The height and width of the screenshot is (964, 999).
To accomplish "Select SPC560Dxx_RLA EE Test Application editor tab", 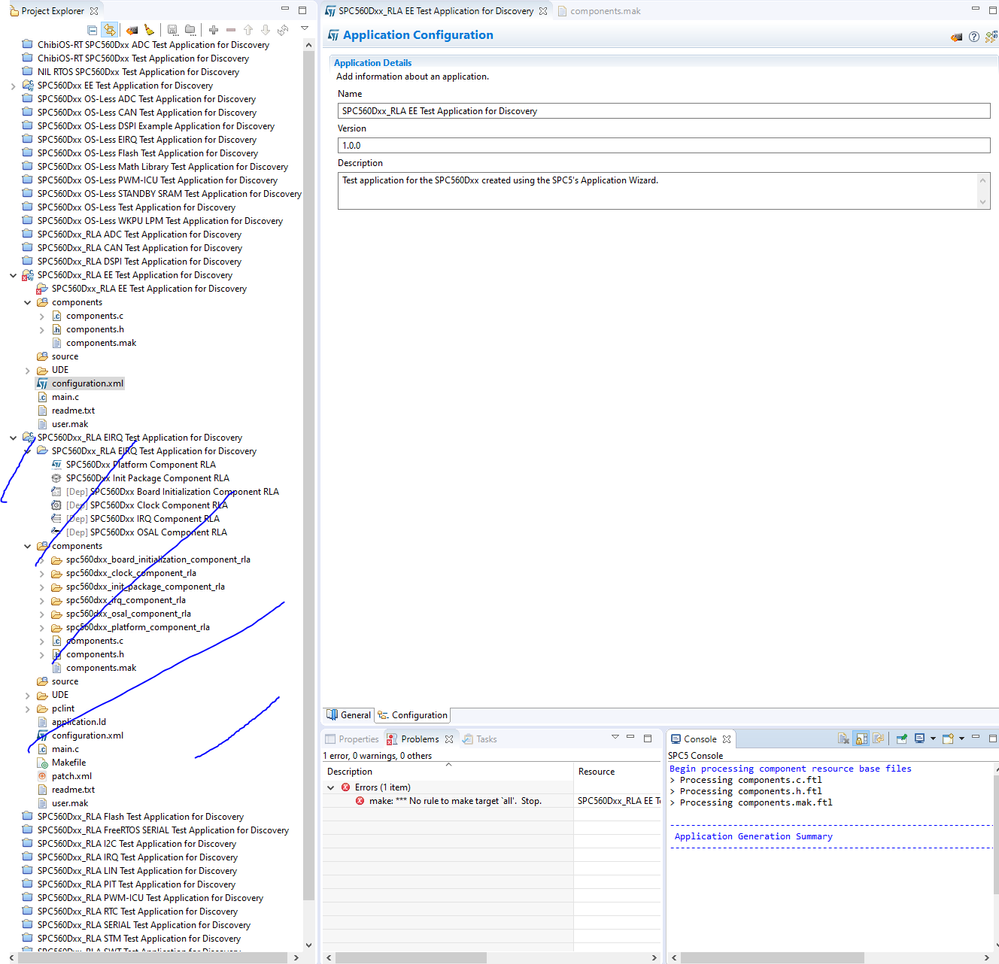I will (x=436, y=11).
